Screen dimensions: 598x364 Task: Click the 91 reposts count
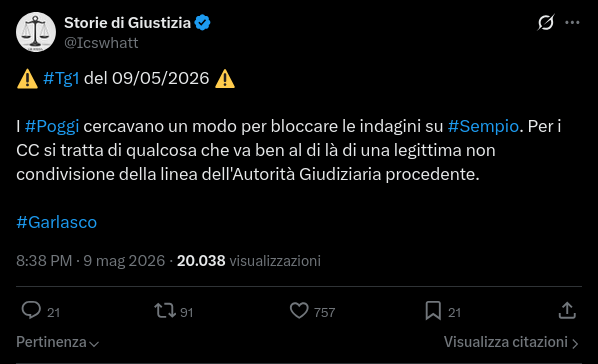186,312
